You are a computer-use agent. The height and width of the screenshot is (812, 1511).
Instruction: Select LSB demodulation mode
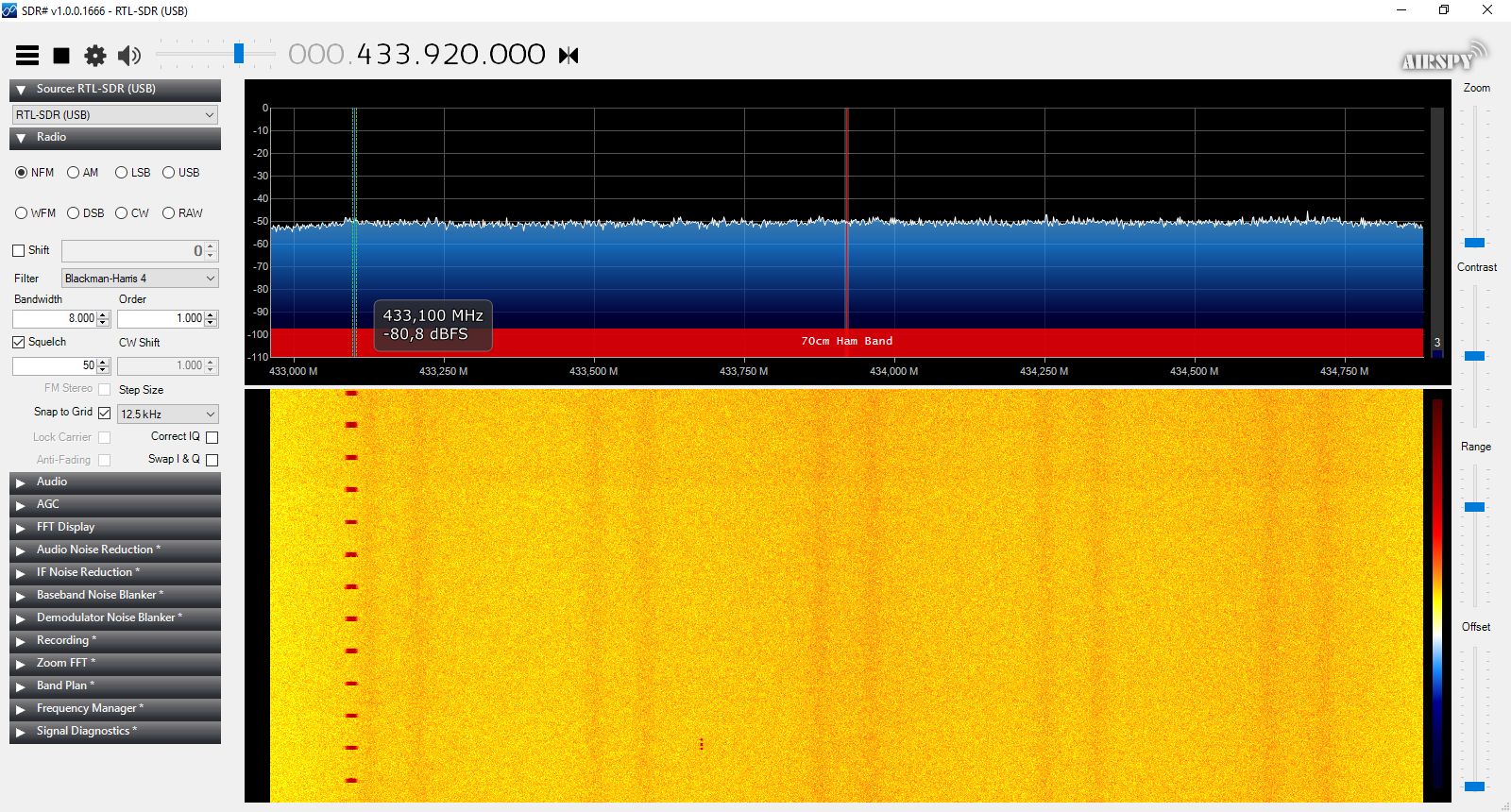pos(132,173)
